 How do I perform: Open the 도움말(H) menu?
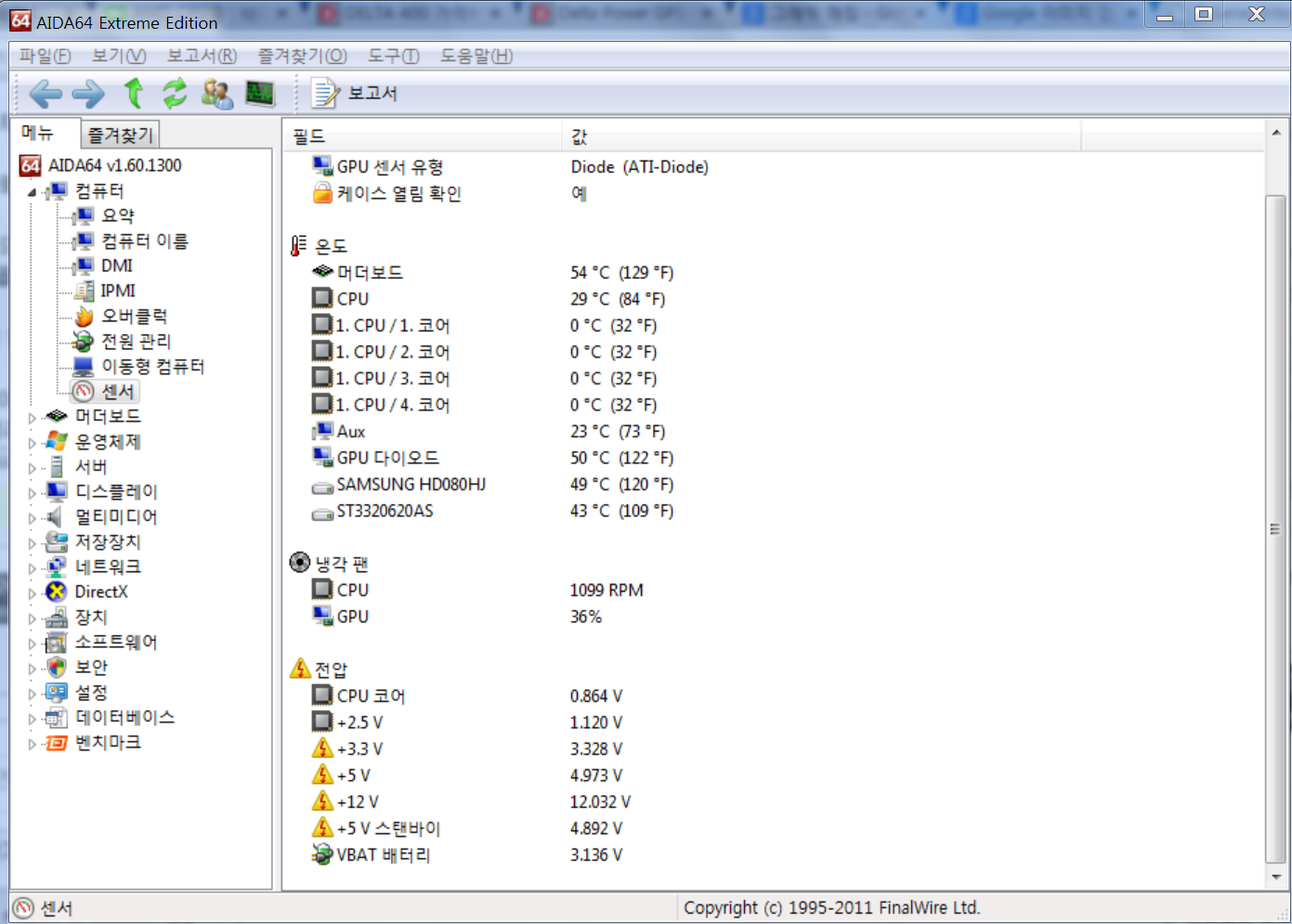(x=476, y=56)
